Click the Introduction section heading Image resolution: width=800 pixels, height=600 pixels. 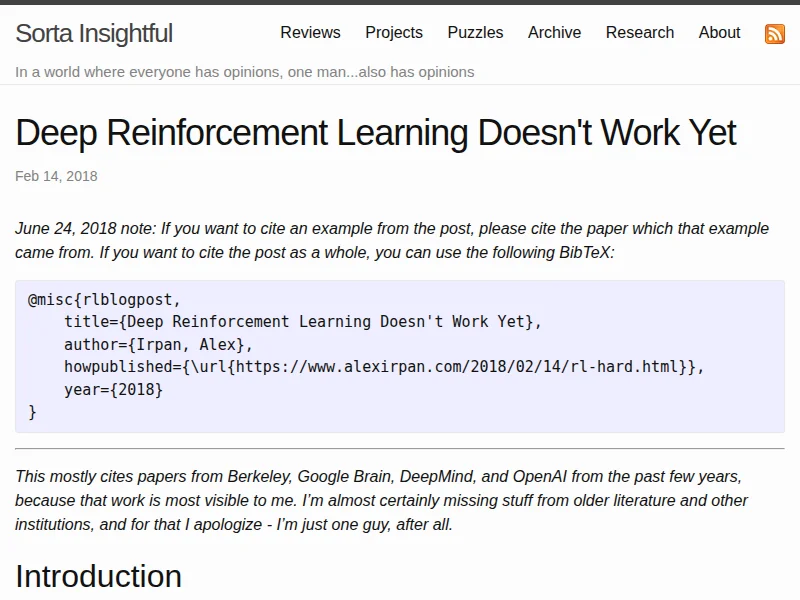pos(98,576)
